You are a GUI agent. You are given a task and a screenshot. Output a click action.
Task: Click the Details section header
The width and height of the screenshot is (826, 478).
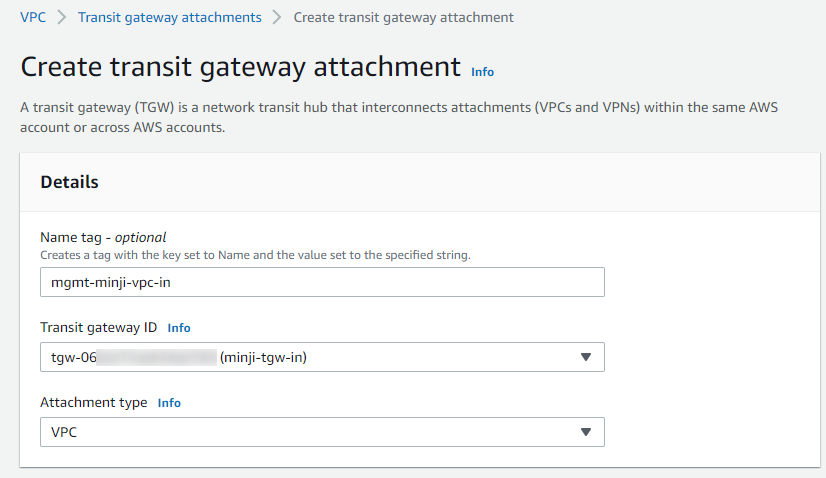point(69,182)
